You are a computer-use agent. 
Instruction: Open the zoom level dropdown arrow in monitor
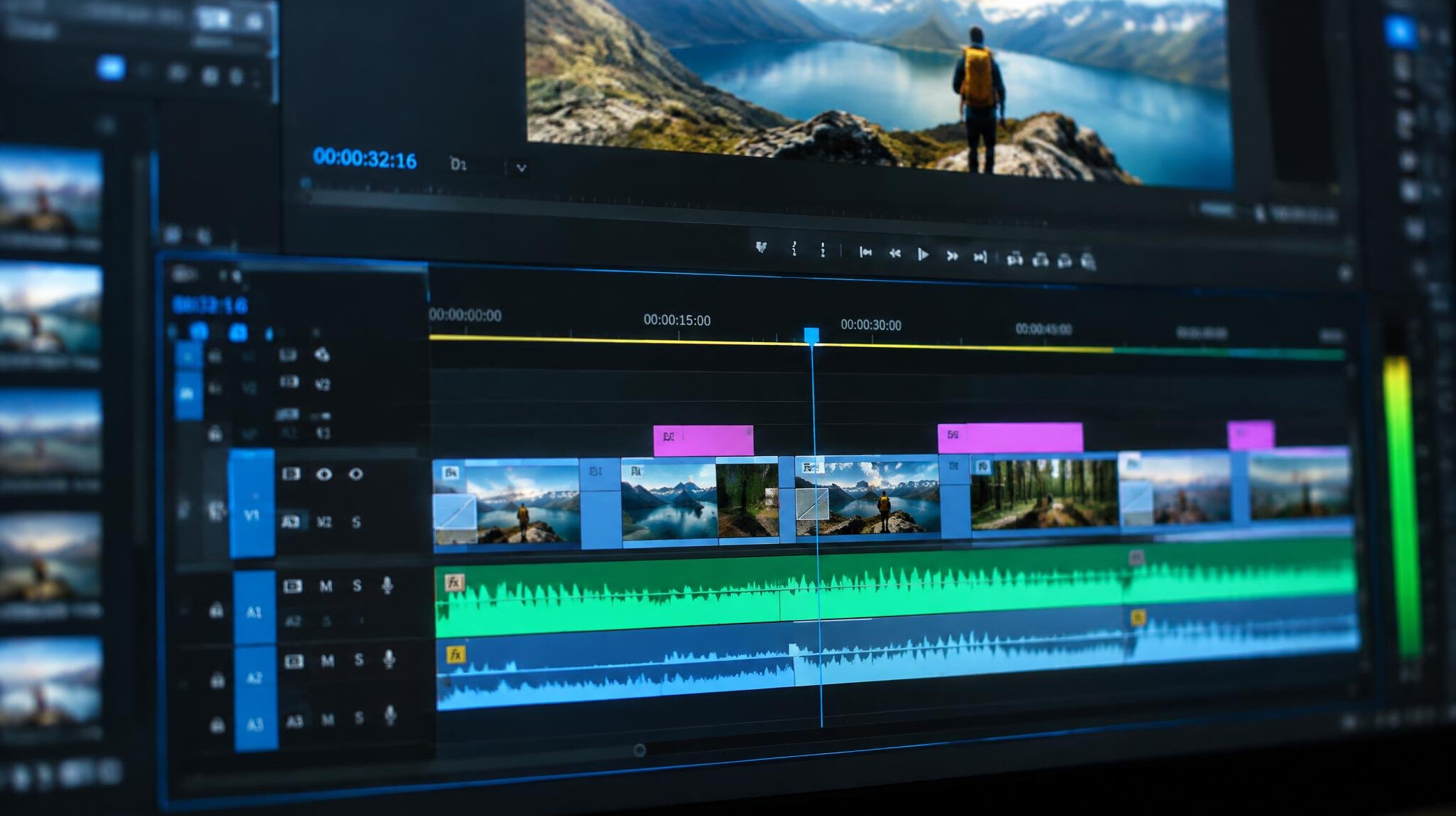pos(521,168)
